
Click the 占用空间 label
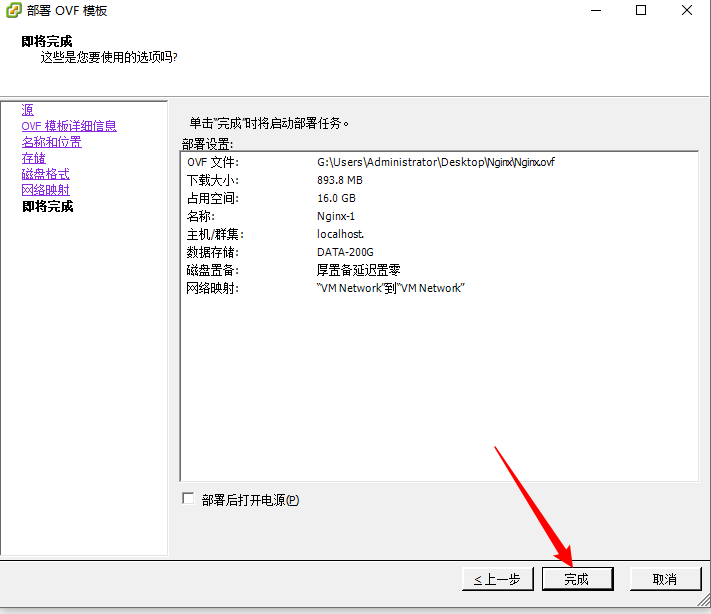tap(213, 198)
